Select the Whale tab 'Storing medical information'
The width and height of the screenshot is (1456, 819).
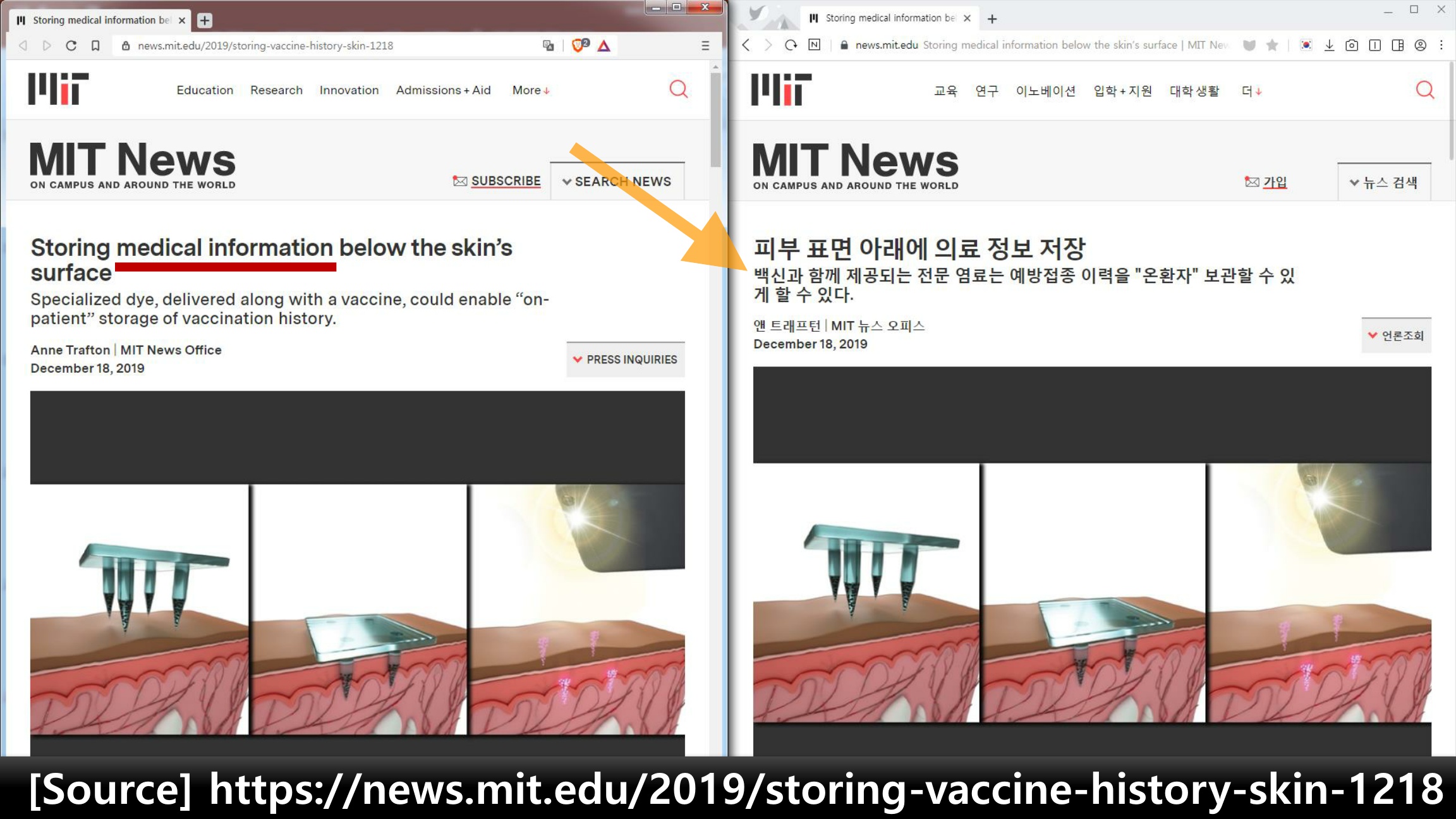(x=890, y=18)
